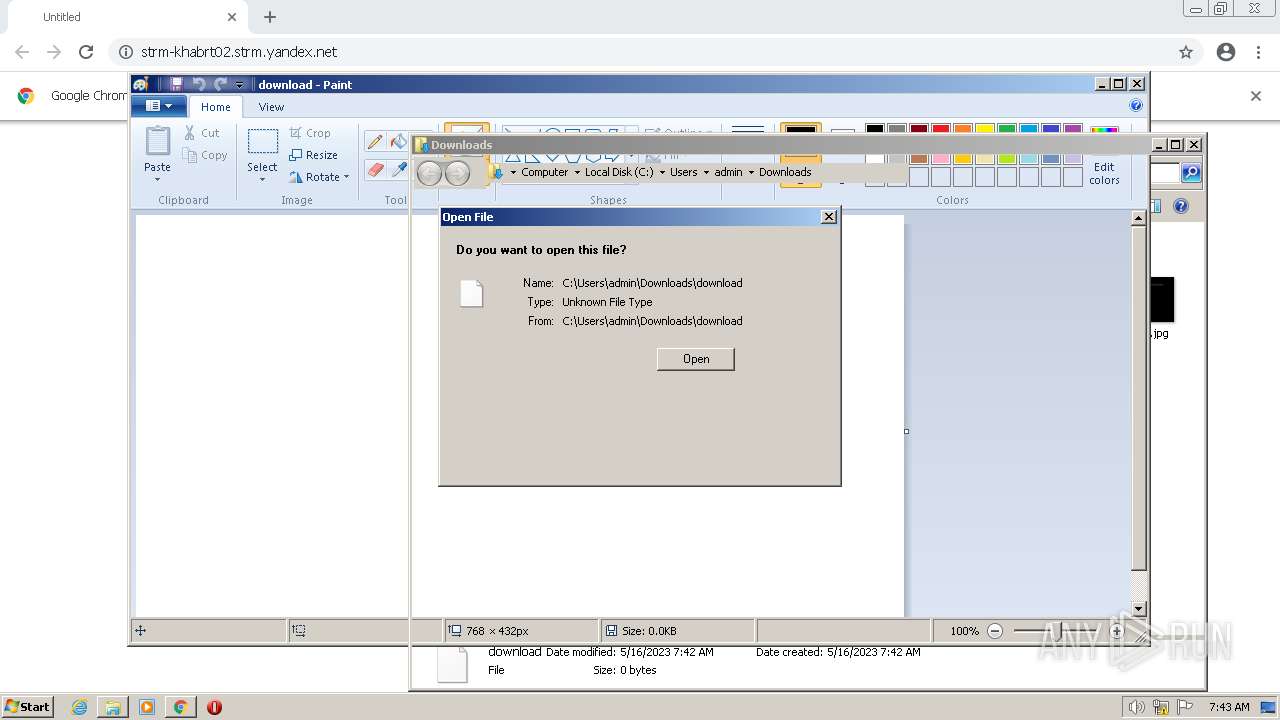
Task: Close the Open File dialog
Action: pos(828,217)
